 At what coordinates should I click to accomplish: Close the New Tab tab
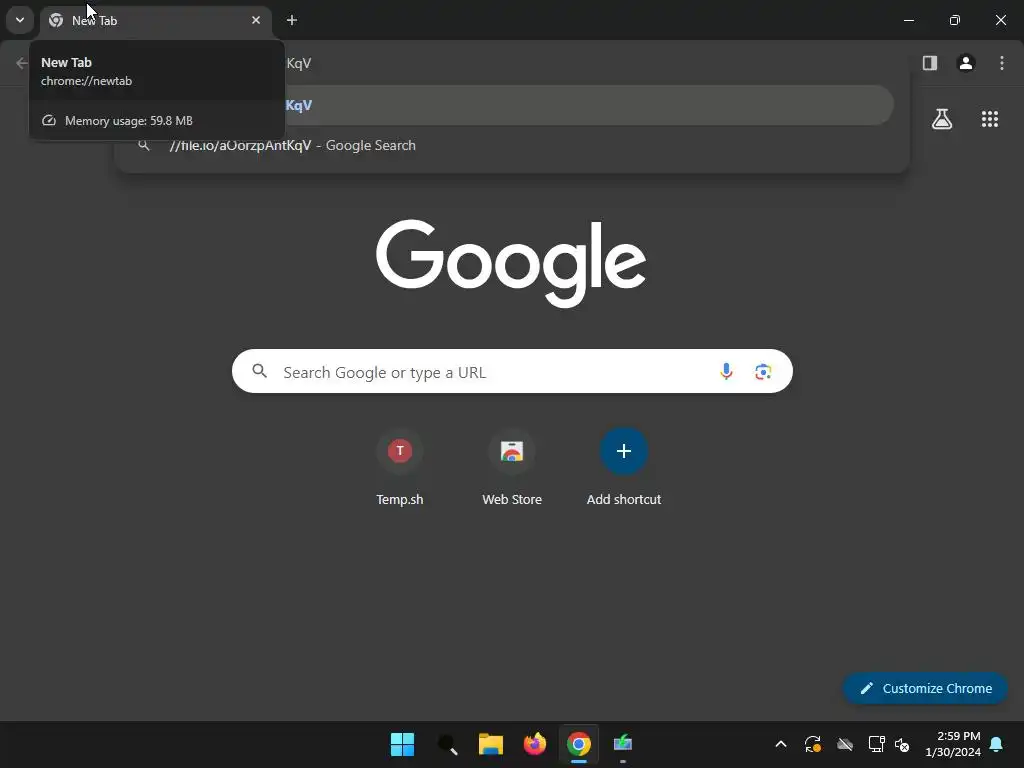tap(256, 20)
